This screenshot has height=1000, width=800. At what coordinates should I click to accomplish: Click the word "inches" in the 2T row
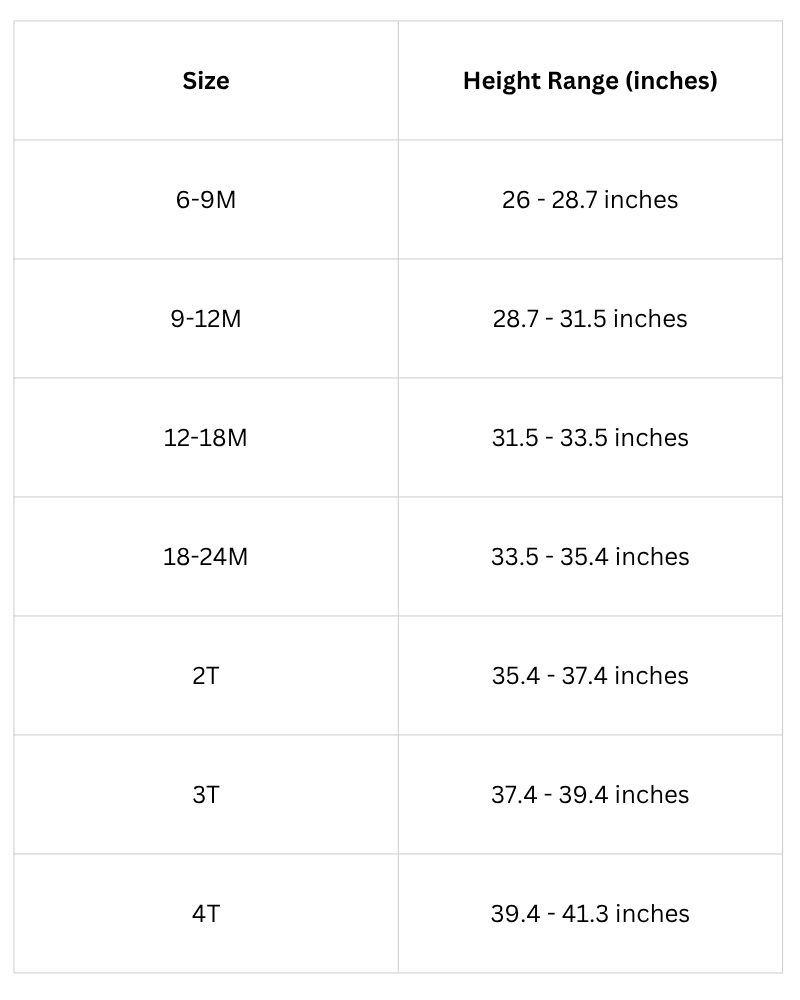(651, 676)
